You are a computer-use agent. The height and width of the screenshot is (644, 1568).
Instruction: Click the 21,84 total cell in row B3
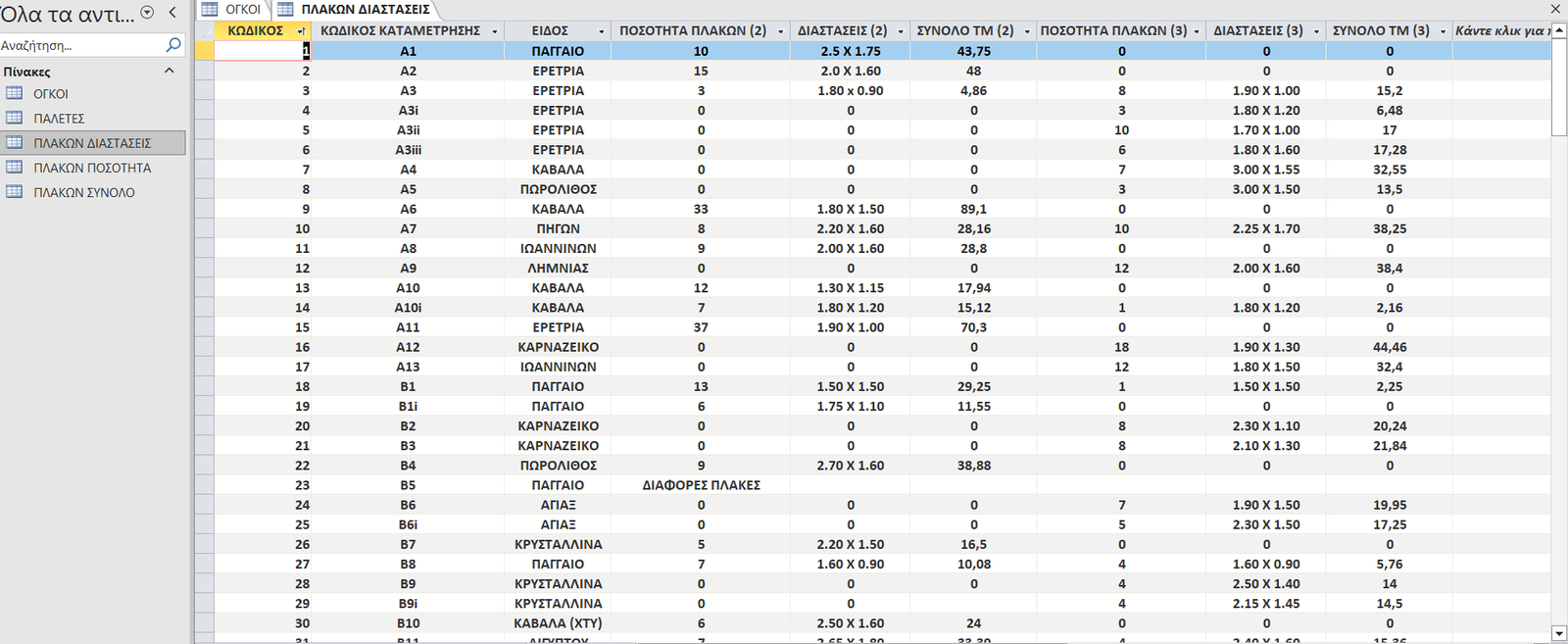tap(1390, 446)
